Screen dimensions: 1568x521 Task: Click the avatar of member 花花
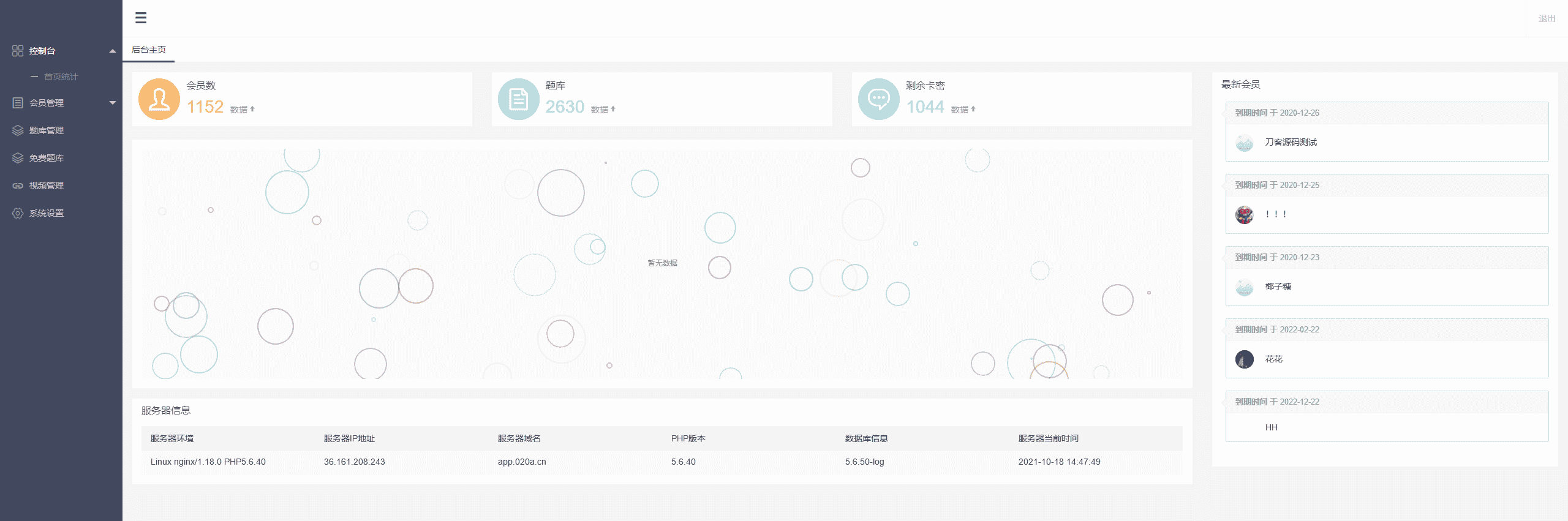coord(1244,359)
